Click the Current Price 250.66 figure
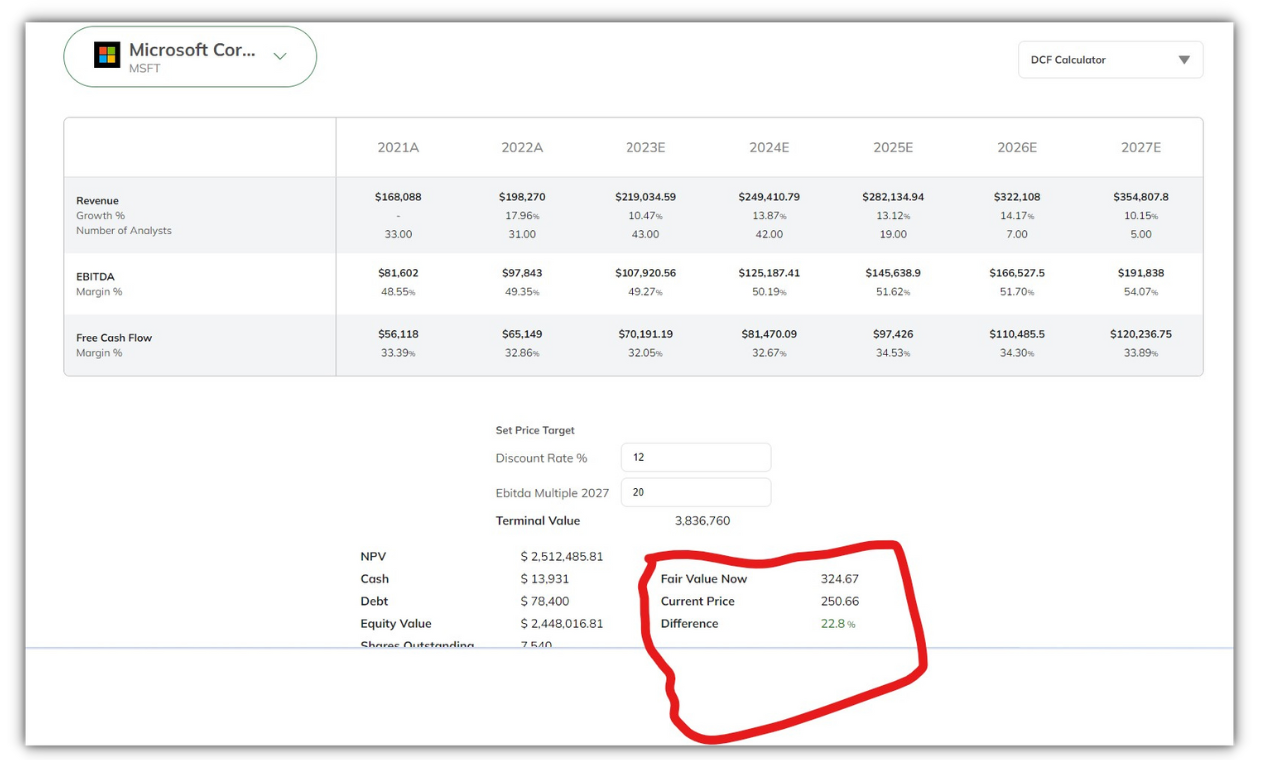The image size is (1270, 760). click(840, 601)
